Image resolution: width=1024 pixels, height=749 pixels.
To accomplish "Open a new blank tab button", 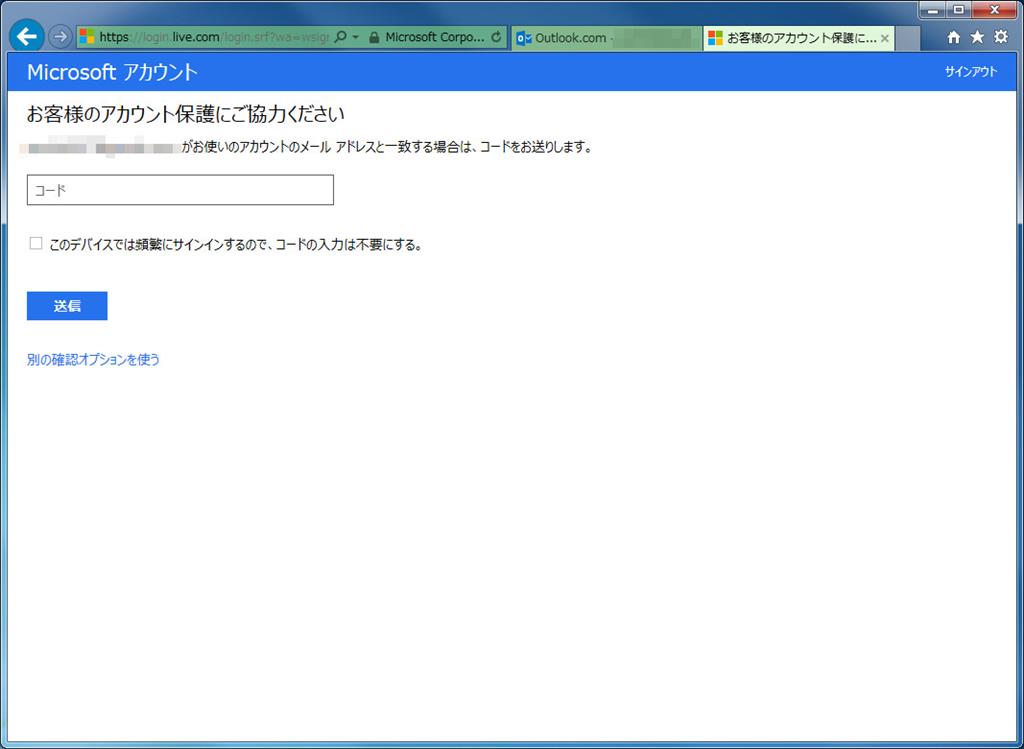I will tap(906, 39).
